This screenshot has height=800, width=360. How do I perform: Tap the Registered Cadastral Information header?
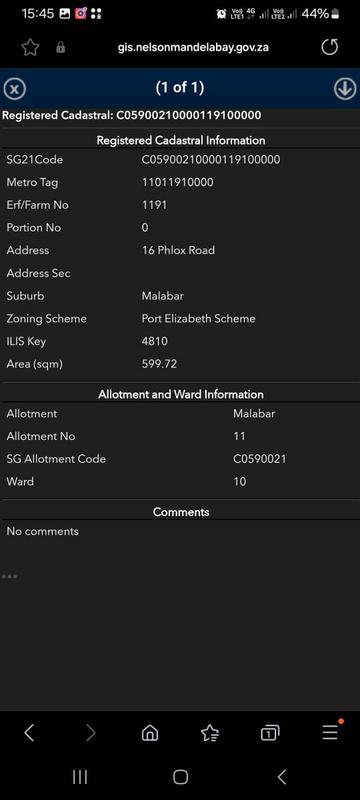click(x=181, y=140)
